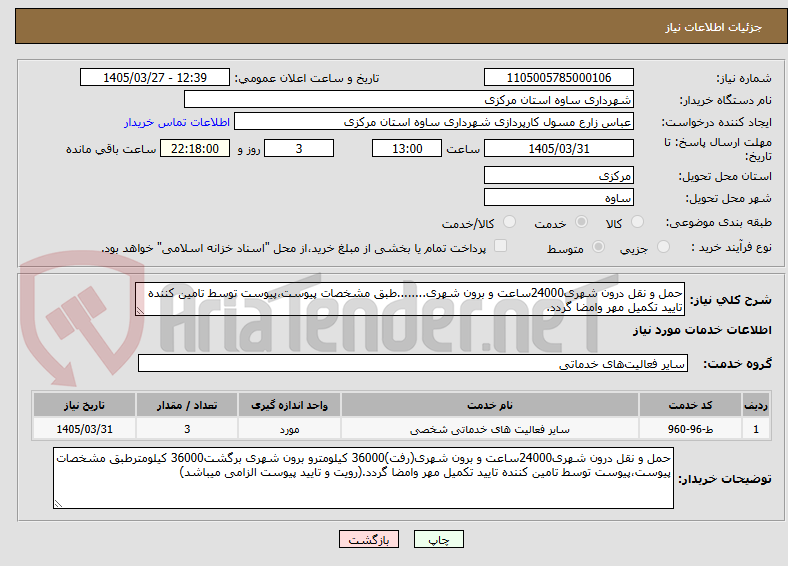
Task: Select the کالا/خدمت radio button
Action: pyautogui.click(x=510, y=222)
